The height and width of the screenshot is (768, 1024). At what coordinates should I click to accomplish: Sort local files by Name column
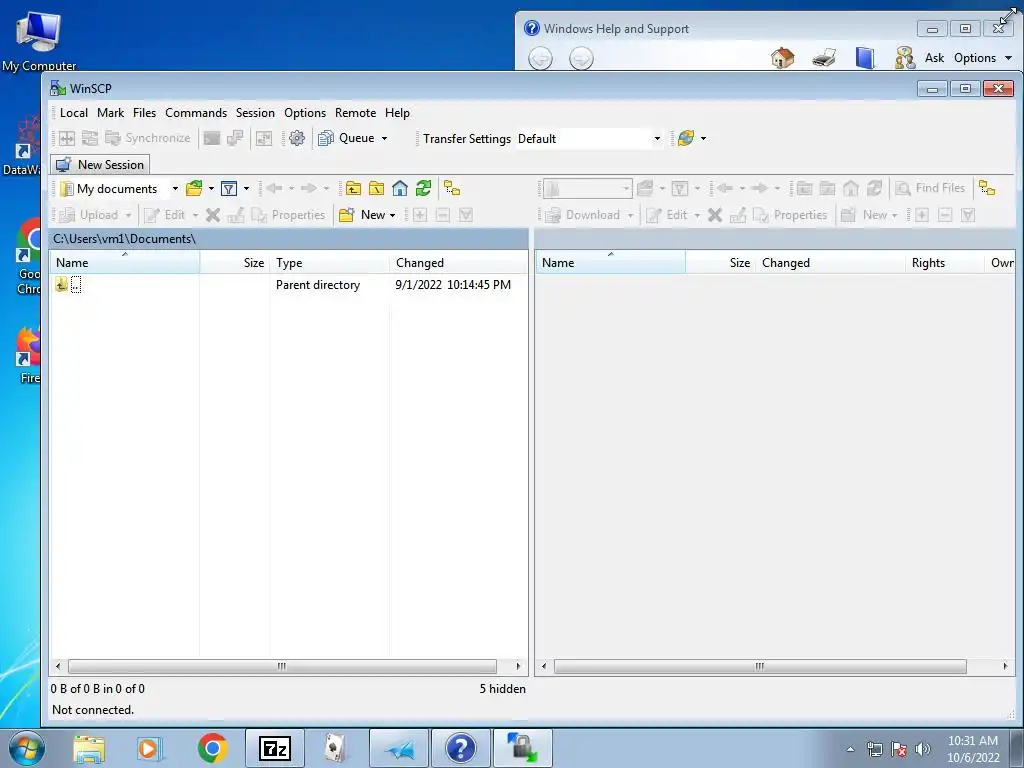(125, 263)
